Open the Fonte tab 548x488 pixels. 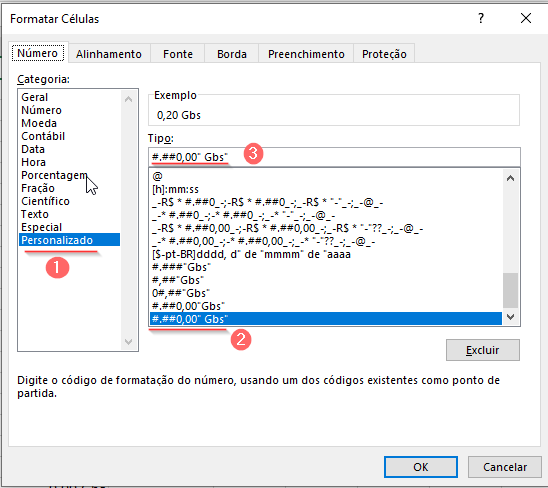tap(178, 54)
